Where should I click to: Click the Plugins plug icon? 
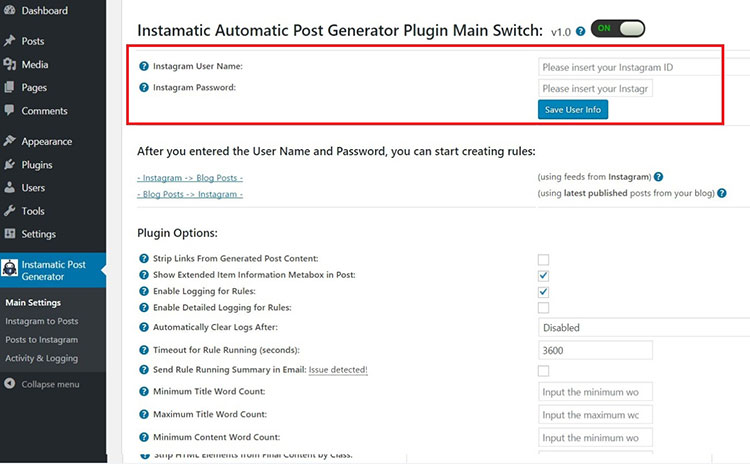click(10, 164)
